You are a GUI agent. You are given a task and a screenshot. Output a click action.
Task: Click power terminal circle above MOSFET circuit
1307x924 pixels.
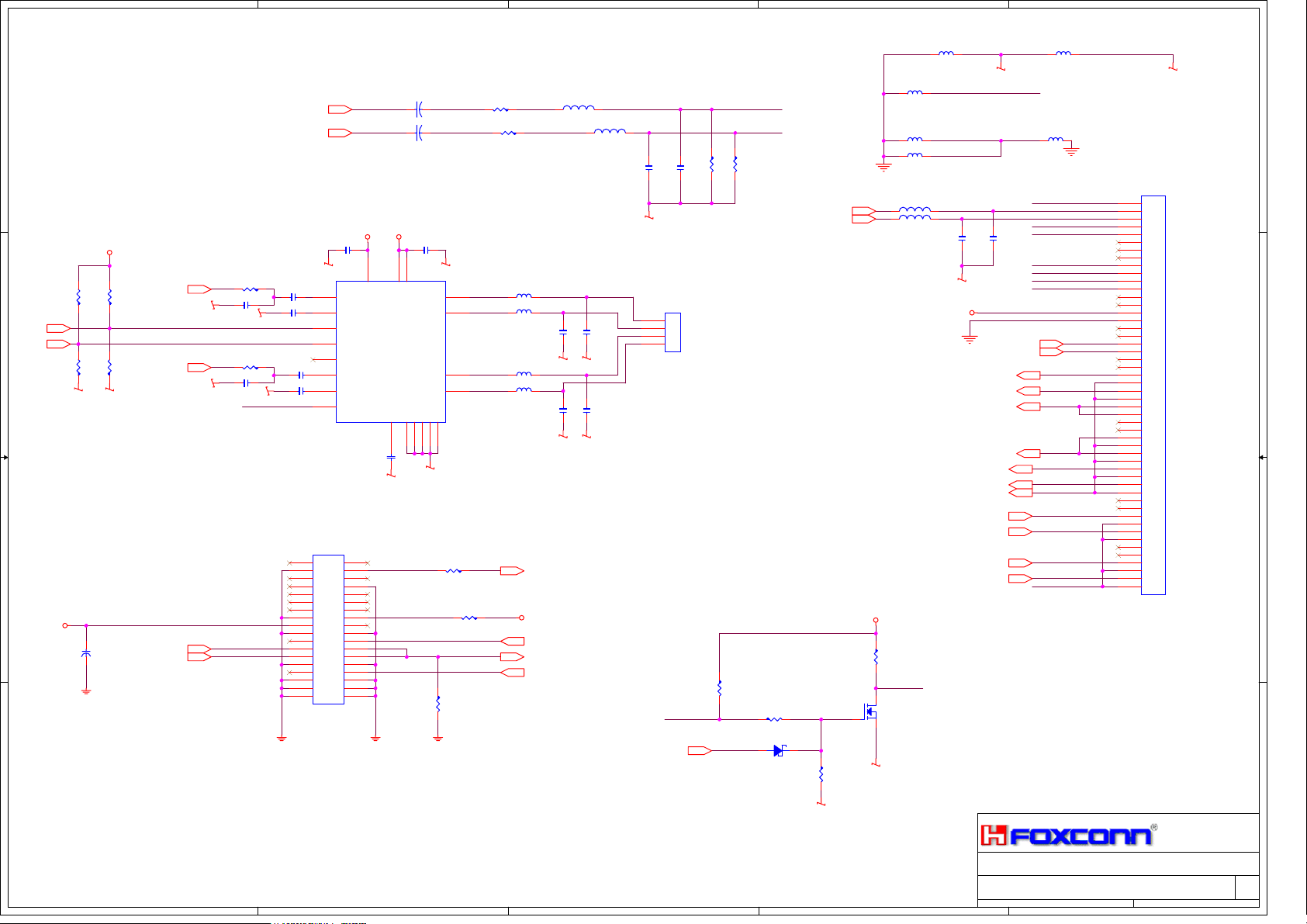[x=876, y=621]
